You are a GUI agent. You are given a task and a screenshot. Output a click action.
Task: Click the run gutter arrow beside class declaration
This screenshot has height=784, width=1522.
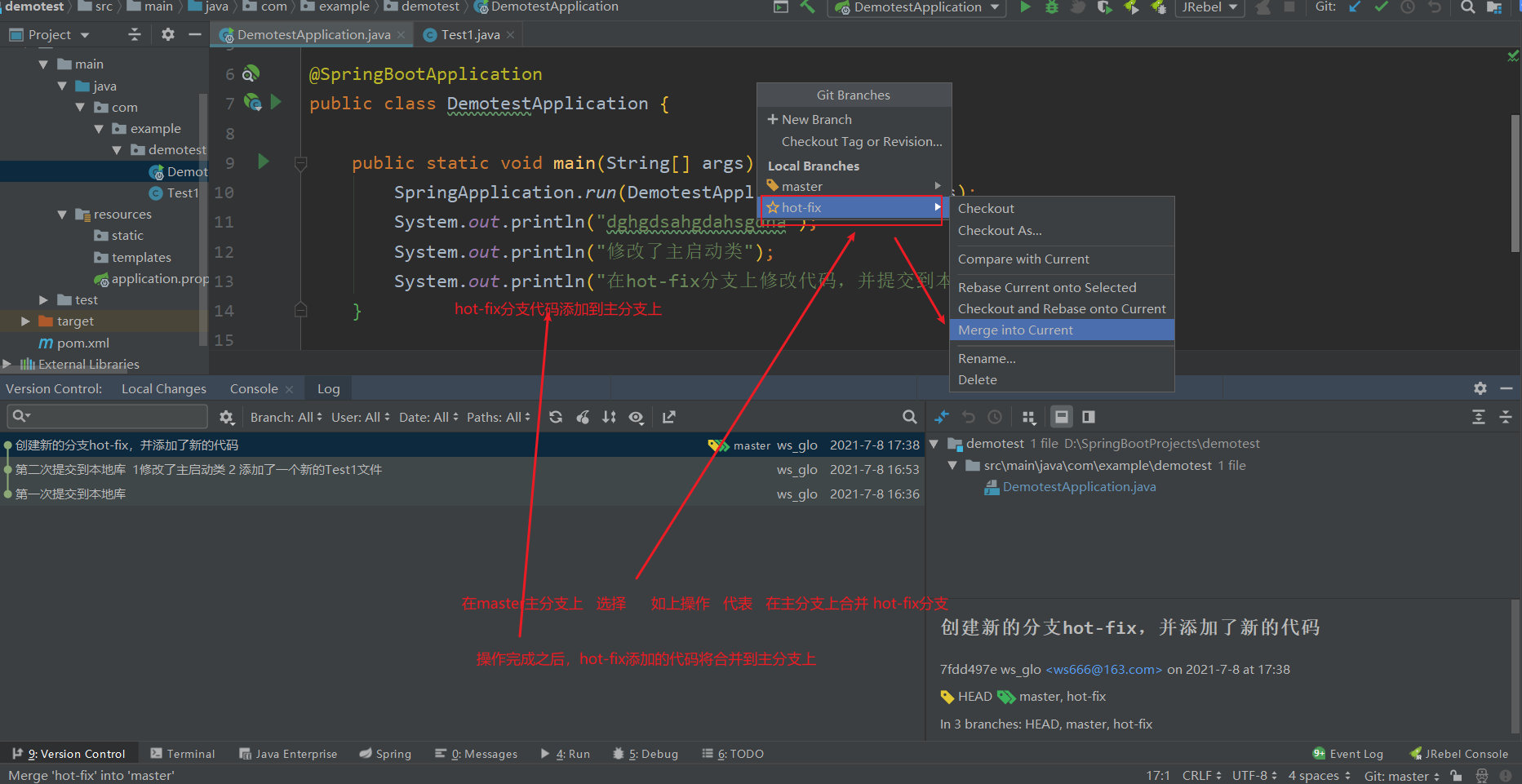pyautogui.click(x=276, y=102)
